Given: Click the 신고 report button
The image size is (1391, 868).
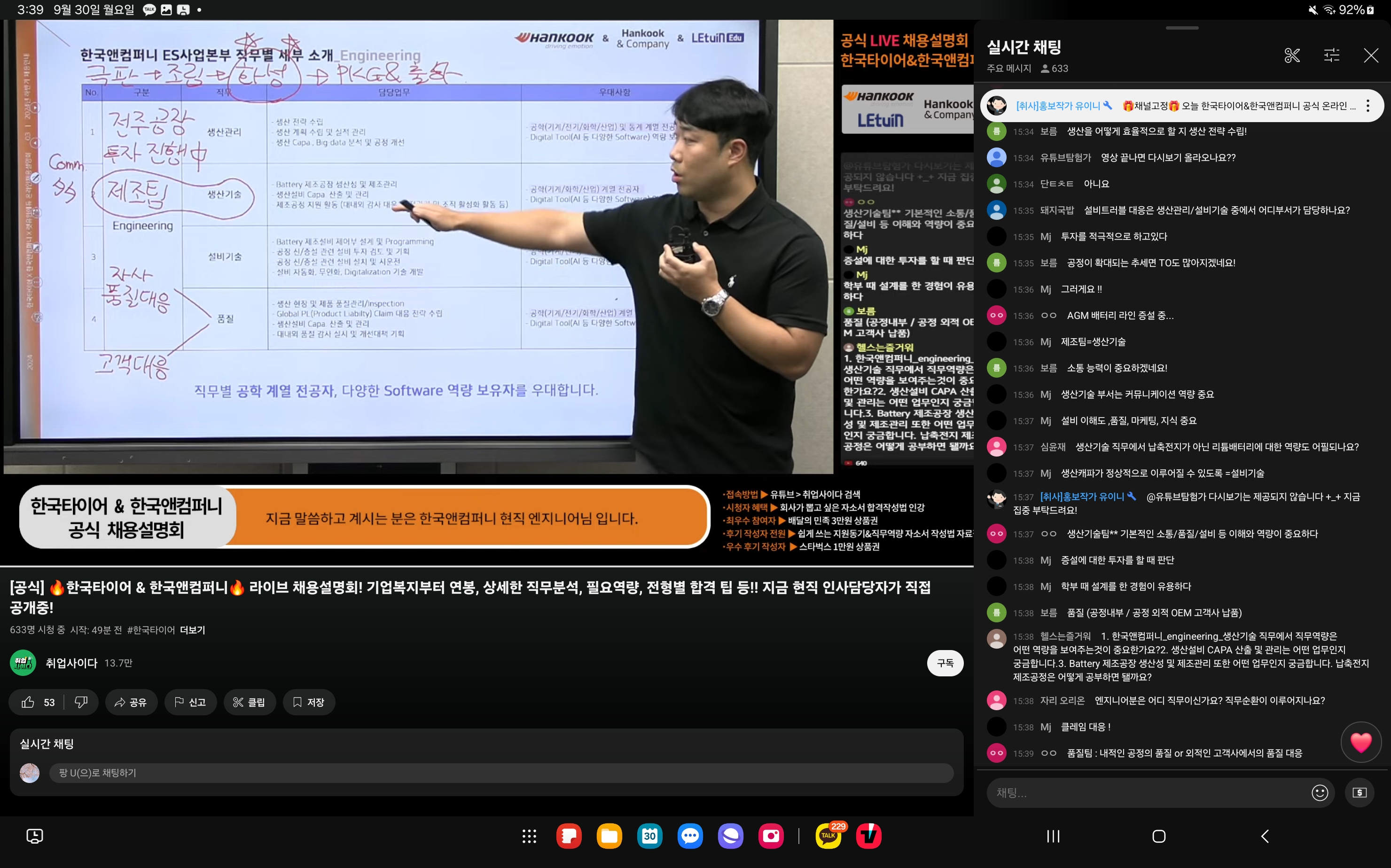Looking at the screenshot, I should 191,702.
